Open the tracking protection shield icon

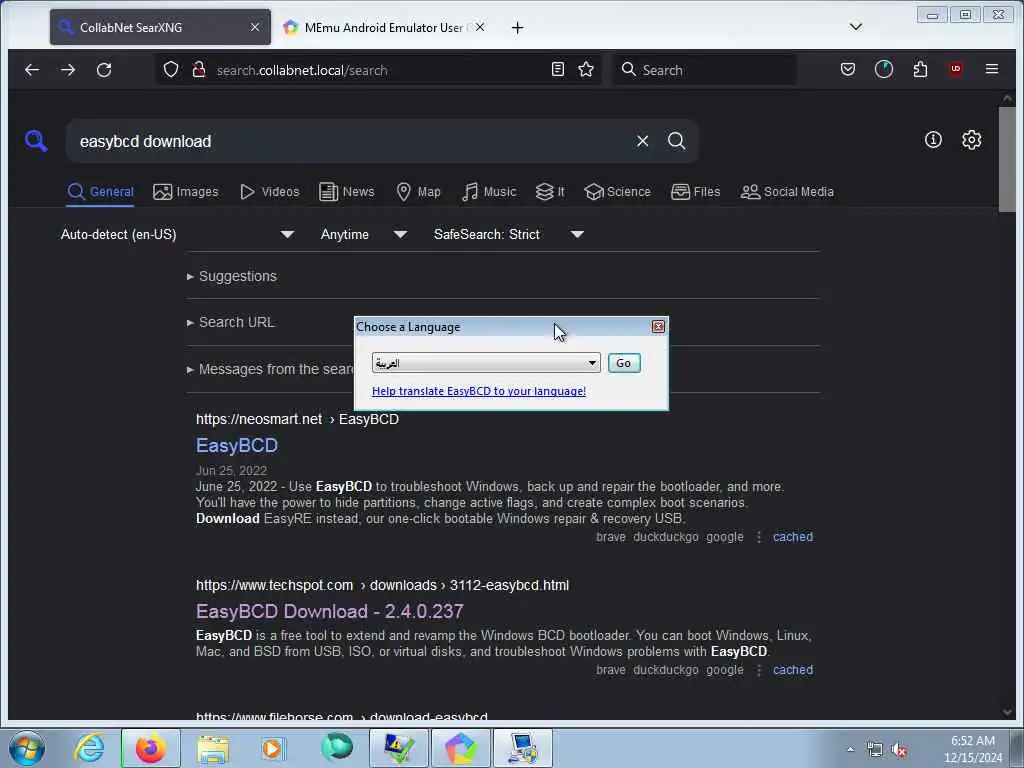(170, 69)
